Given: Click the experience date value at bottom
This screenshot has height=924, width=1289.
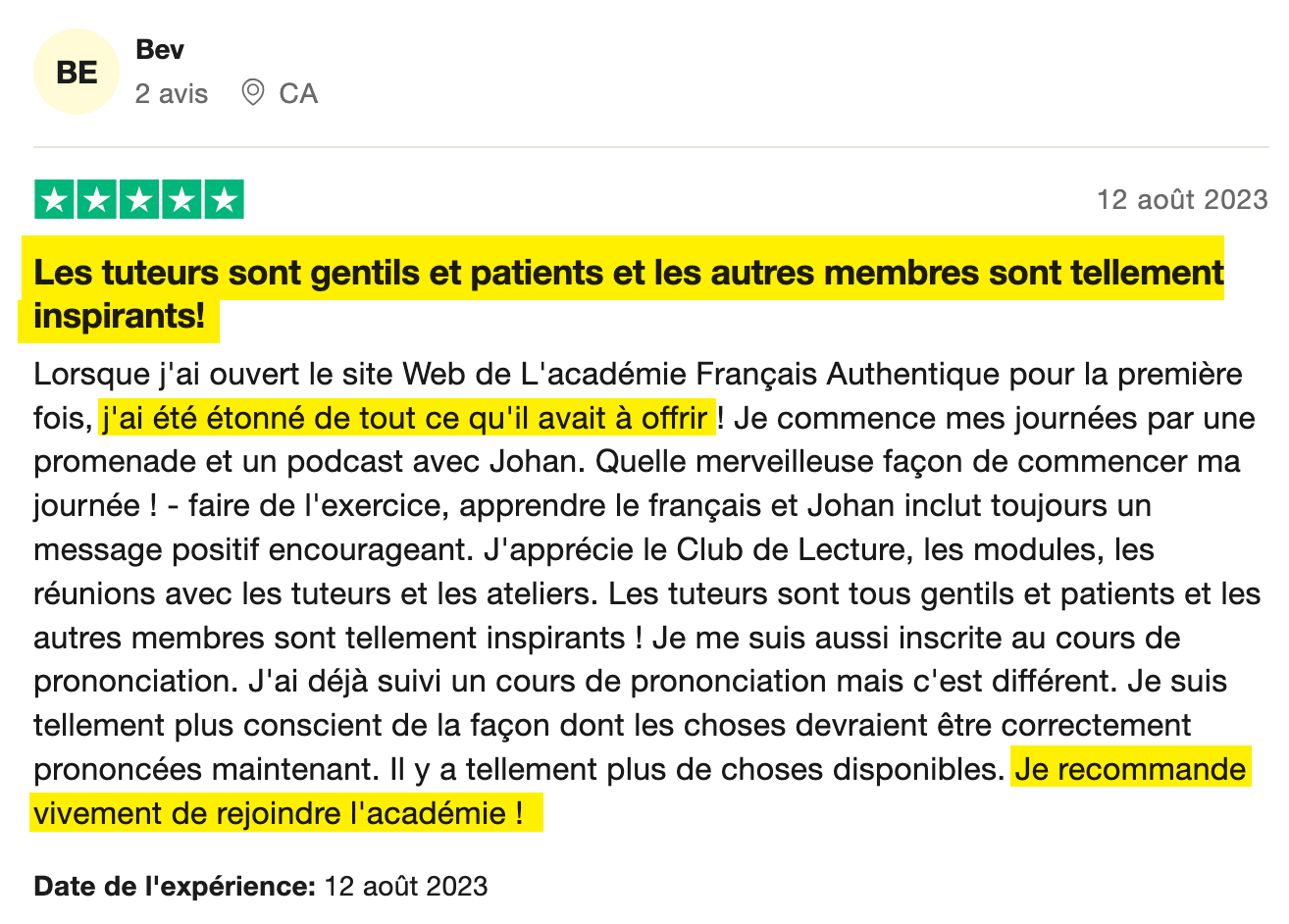Looking at the screenshot, I should point(405,887).
